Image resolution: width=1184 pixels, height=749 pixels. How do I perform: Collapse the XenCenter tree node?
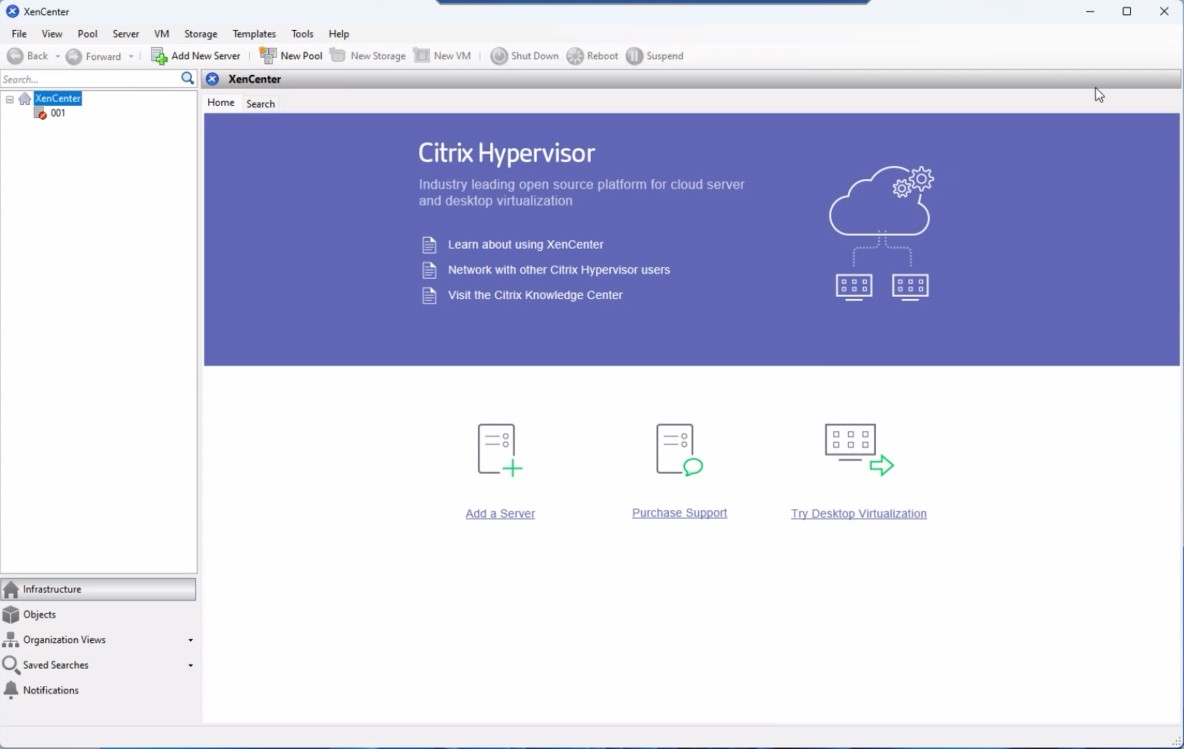click(9, 98)
